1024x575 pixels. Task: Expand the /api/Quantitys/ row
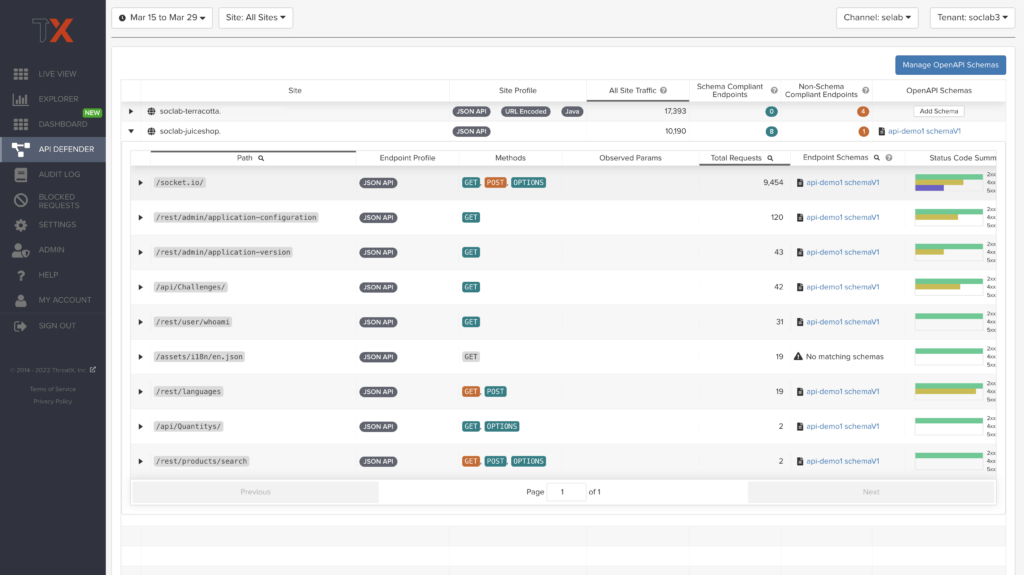pos(140,427)
